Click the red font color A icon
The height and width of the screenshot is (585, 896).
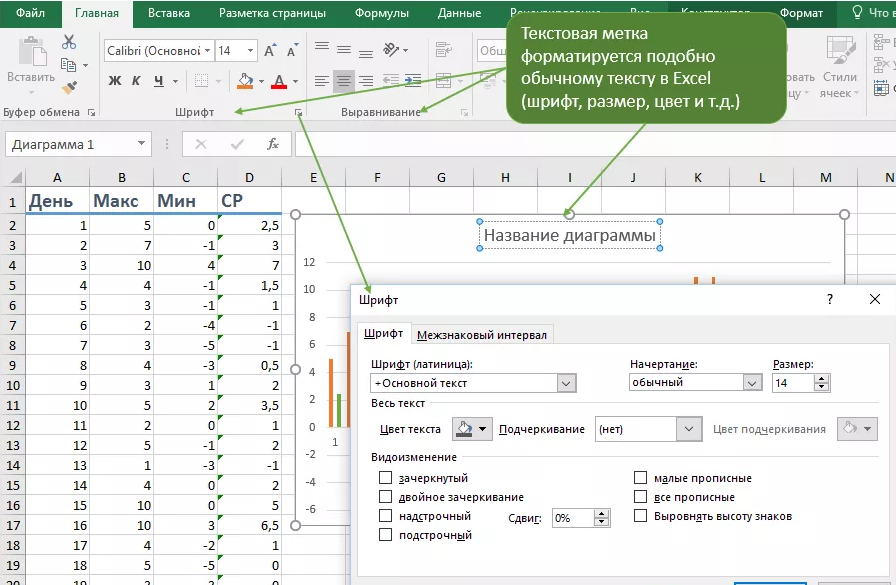(x=279, y=81)
